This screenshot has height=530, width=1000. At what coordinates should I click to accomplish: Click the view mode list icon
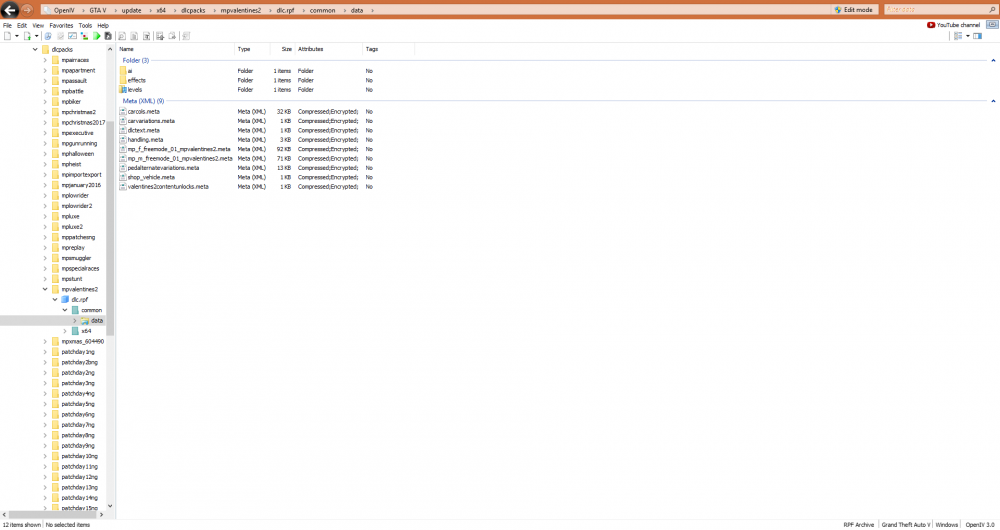coord(958,36)
